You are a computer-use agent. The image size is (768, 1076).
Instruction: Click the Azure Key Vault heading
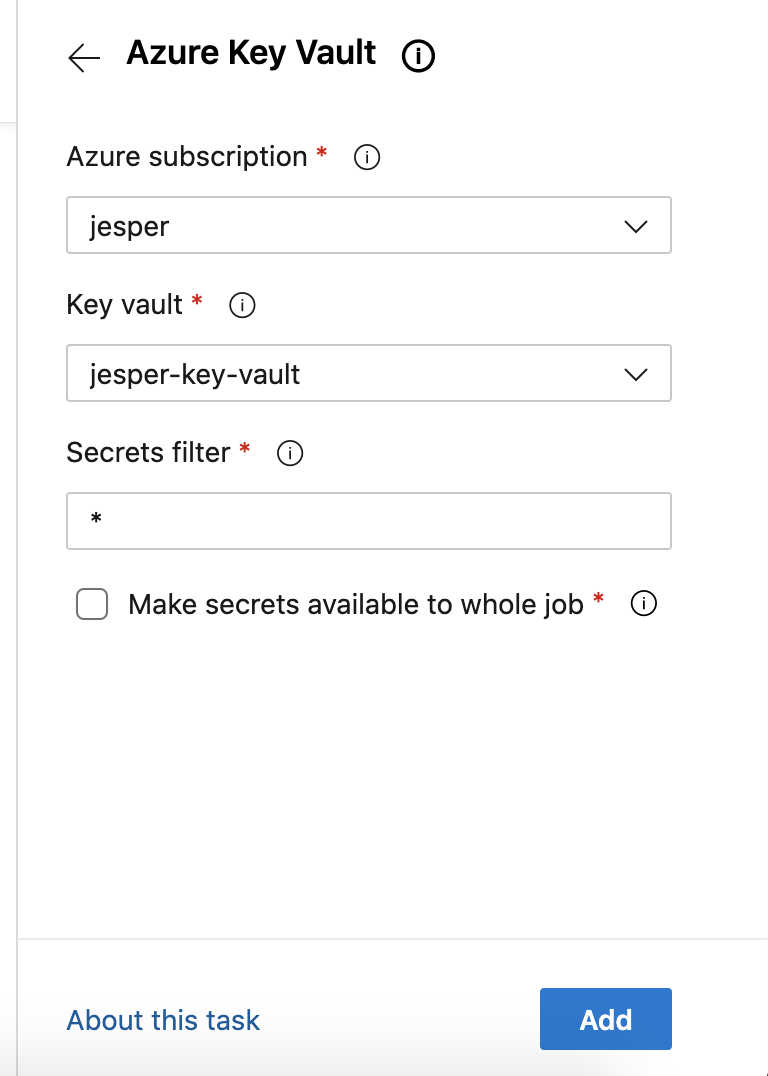(x=251, y=53)
